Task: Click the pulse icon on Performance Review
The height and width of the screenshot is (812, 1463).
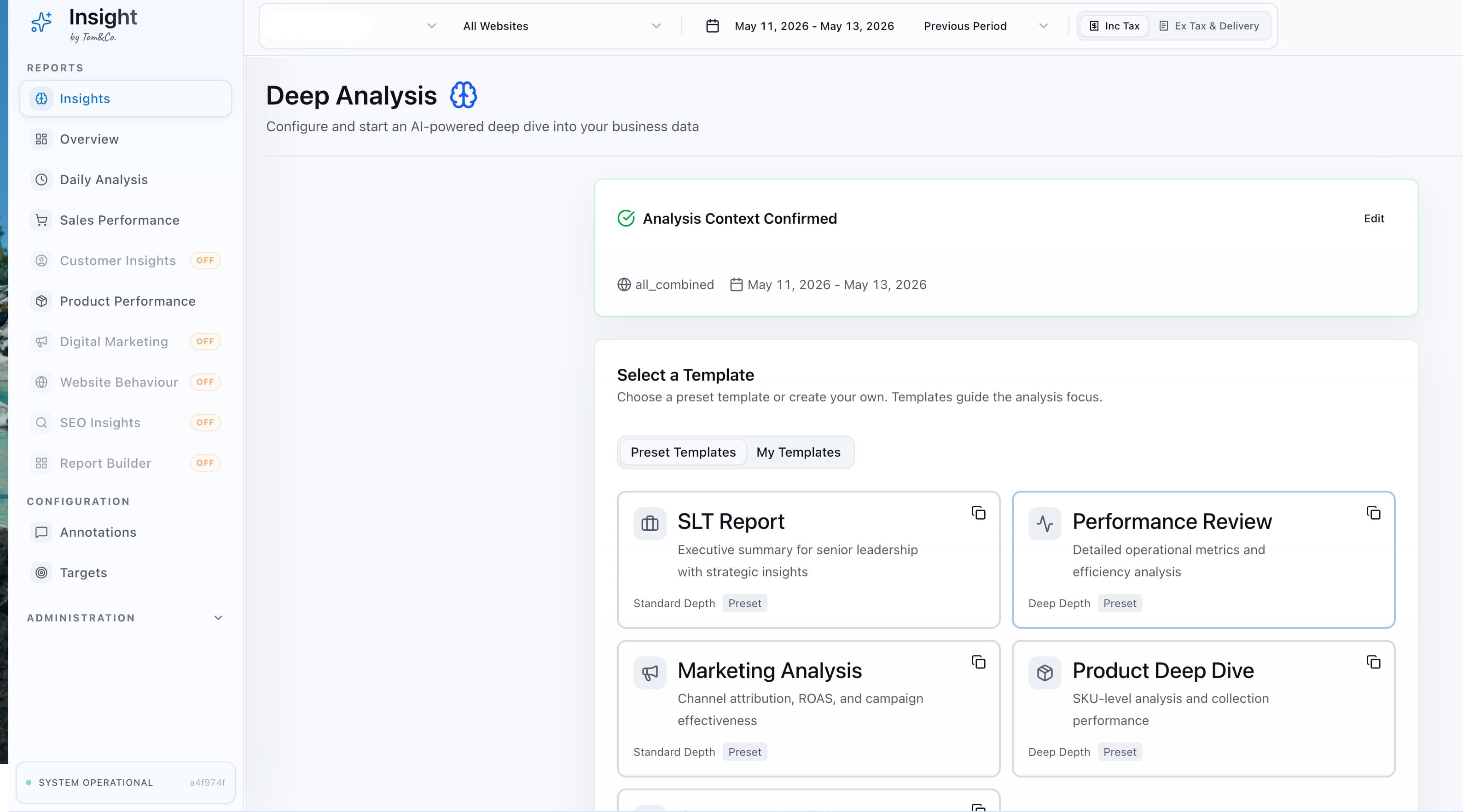Action: pos(1045,523)
